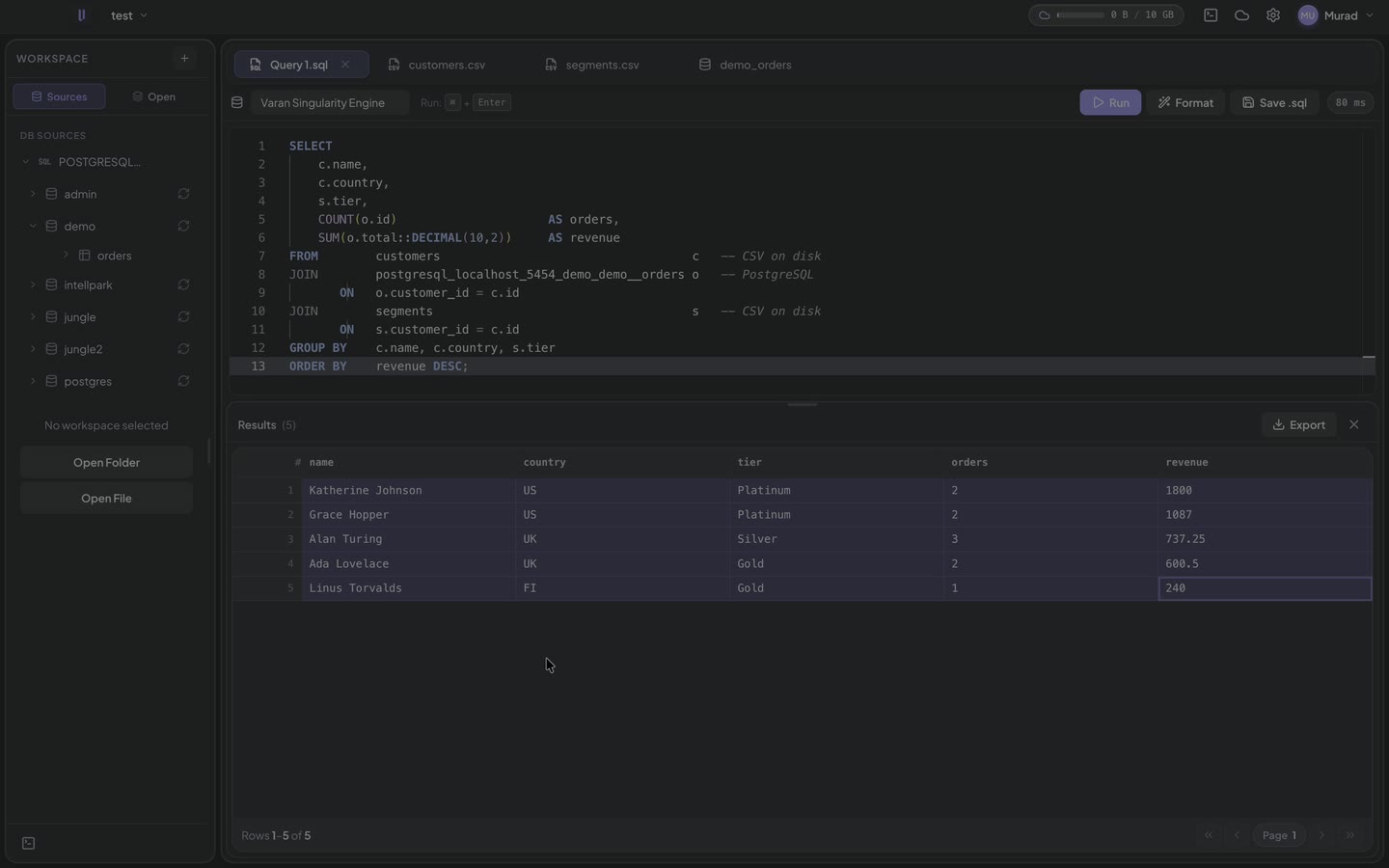Open the Varan Singularity Engine selector
Screen dimensions: 1389x868
pyautogui.click(x=328, y=102)
